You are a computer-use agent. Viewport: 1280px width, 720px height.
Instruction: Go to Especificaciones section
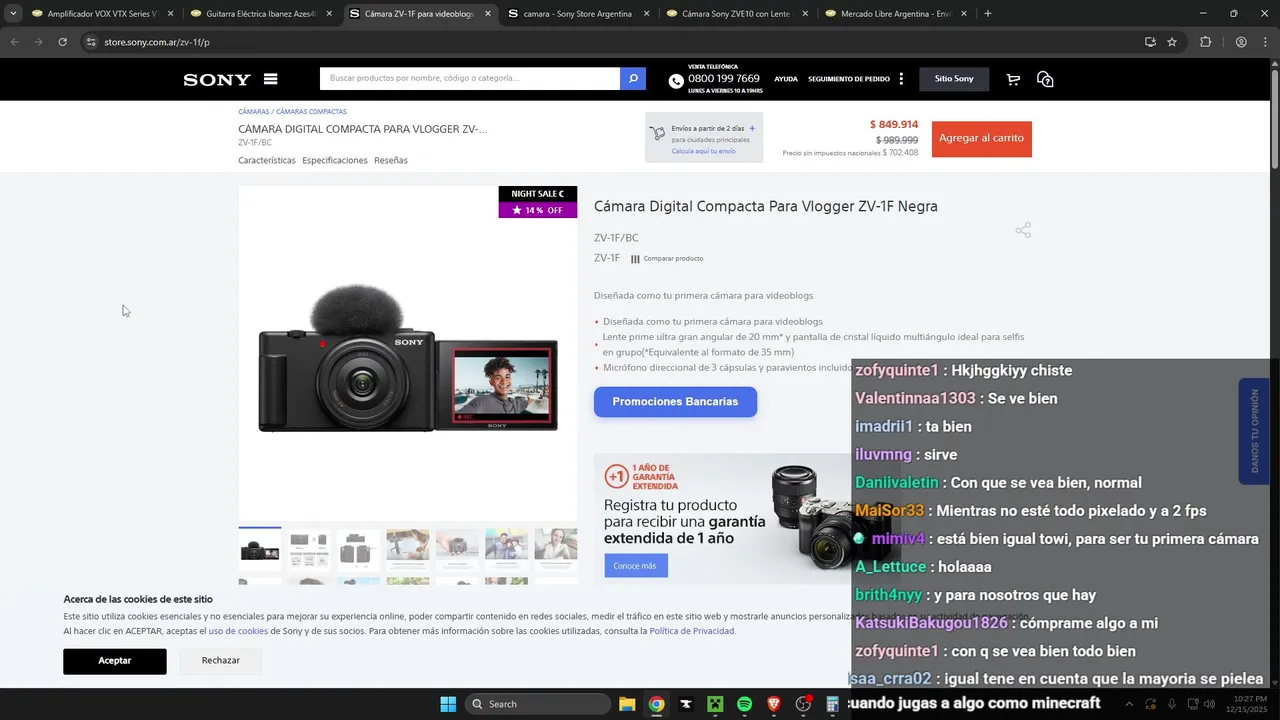pyautogui.click(x=335, y=160)
